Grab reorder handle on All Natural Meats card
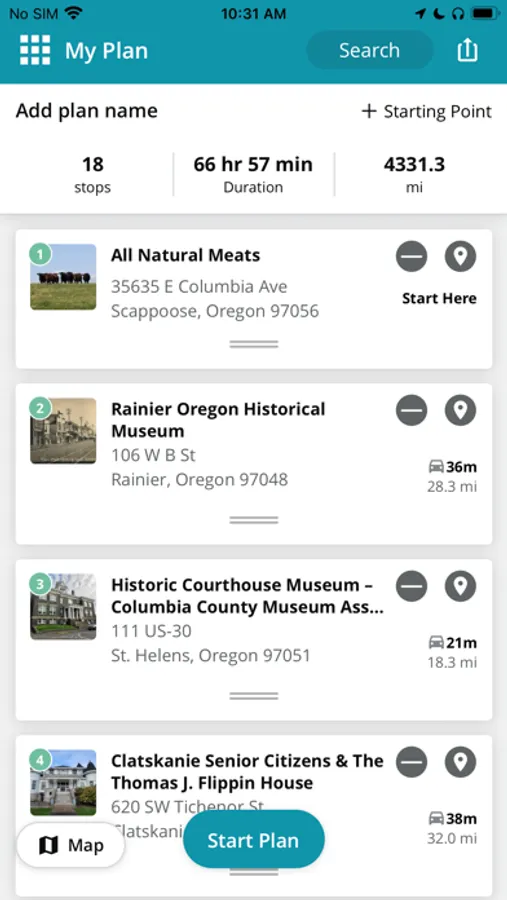 point(254,344)
